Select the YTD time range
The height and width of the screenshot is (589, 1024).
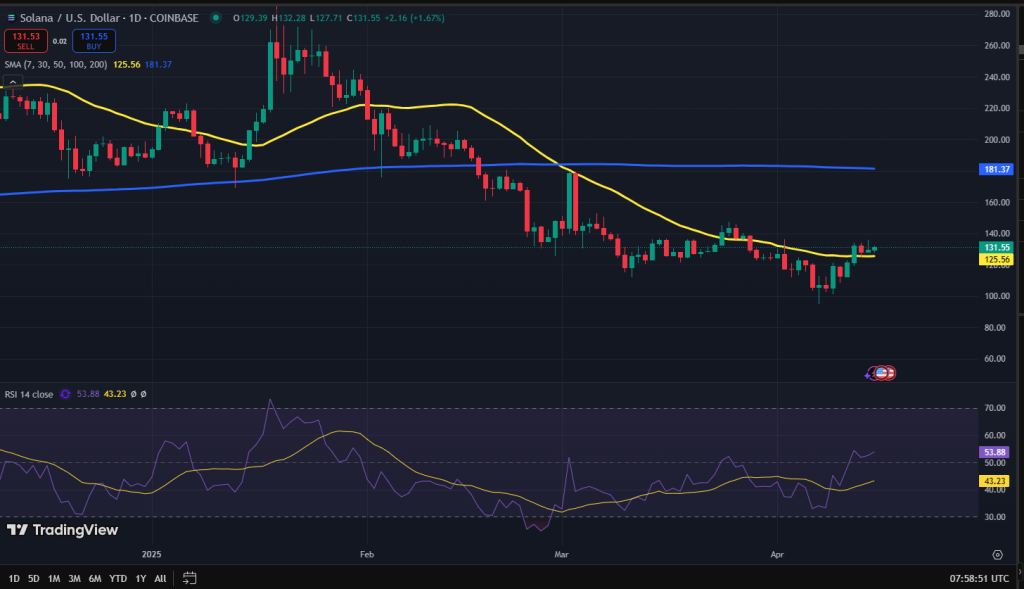[x=118, y=579]
